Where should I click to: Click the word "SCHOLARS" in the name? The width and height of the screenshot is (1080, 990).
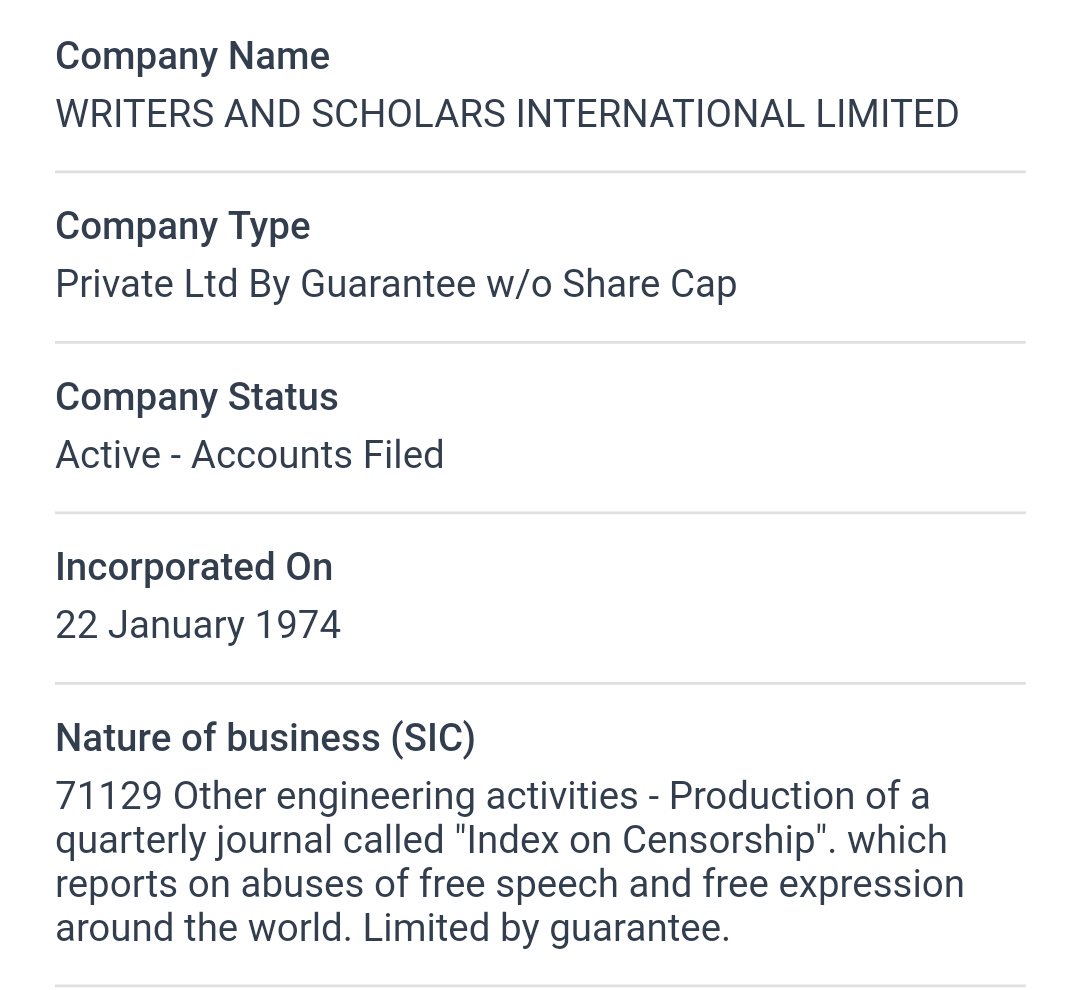pyautogui.click(x=409, y=114)
